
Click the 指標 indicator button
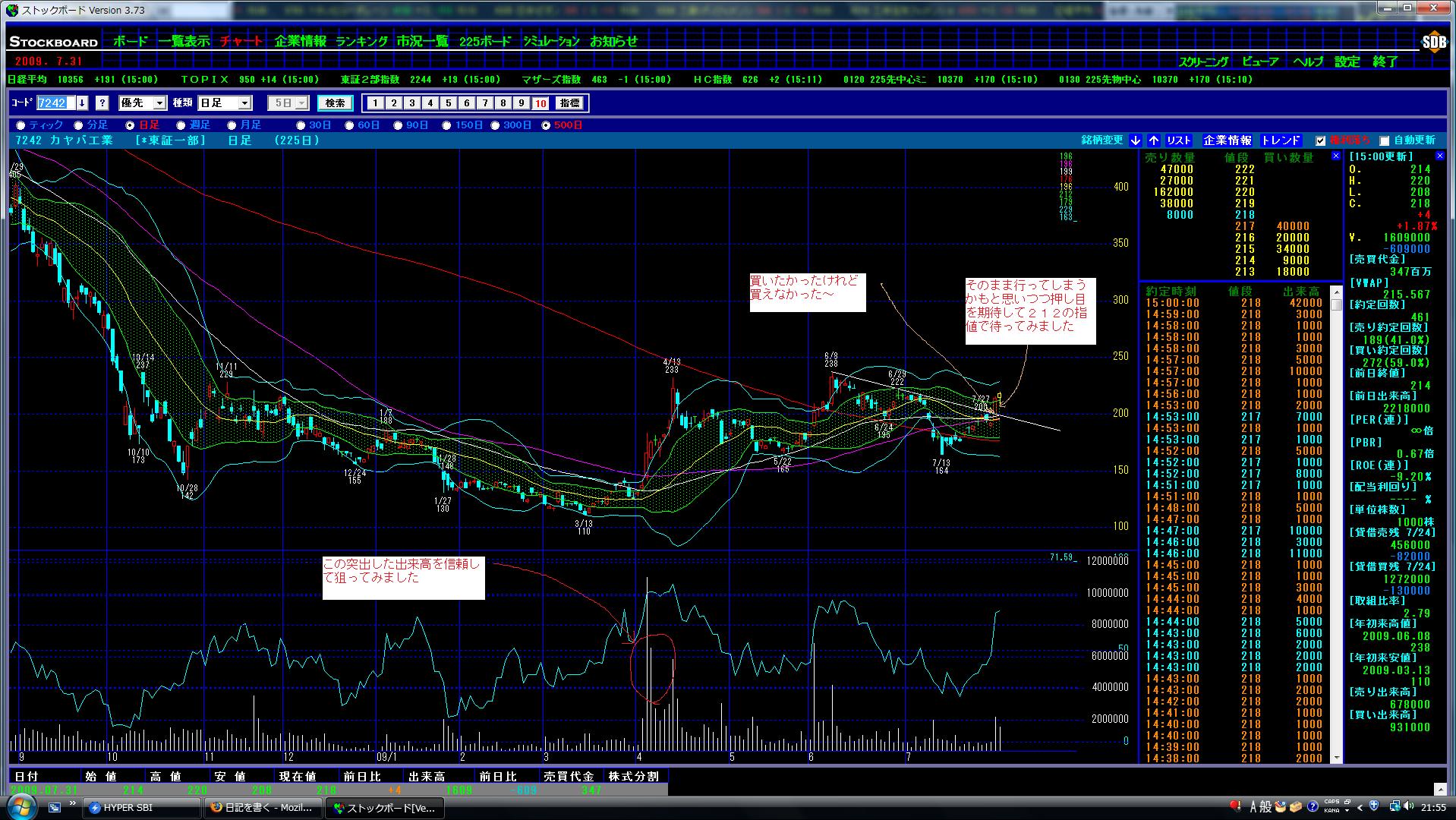[x=569, y=103]
